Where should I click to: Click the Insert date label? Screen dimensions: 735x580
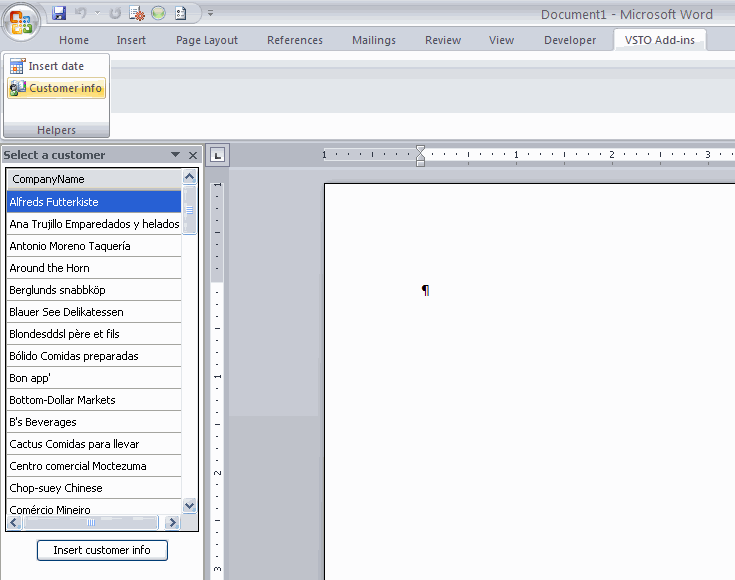[x=56, y=66]
